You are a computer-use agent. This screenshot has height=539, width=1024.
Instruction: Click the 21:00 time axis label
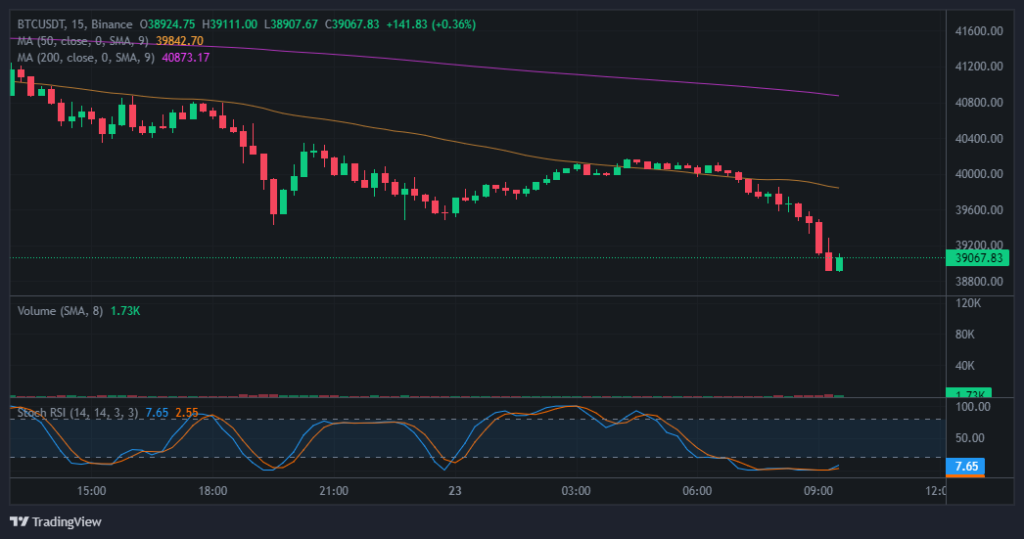(333, 491)
